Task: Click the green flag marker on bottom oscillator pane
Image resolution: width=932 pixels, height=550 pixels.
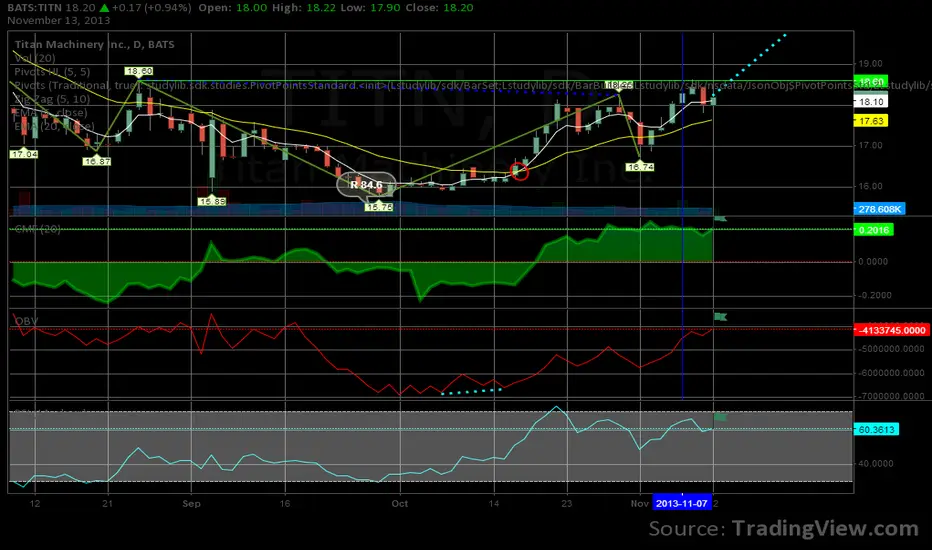Action: (x=720, y=417)
